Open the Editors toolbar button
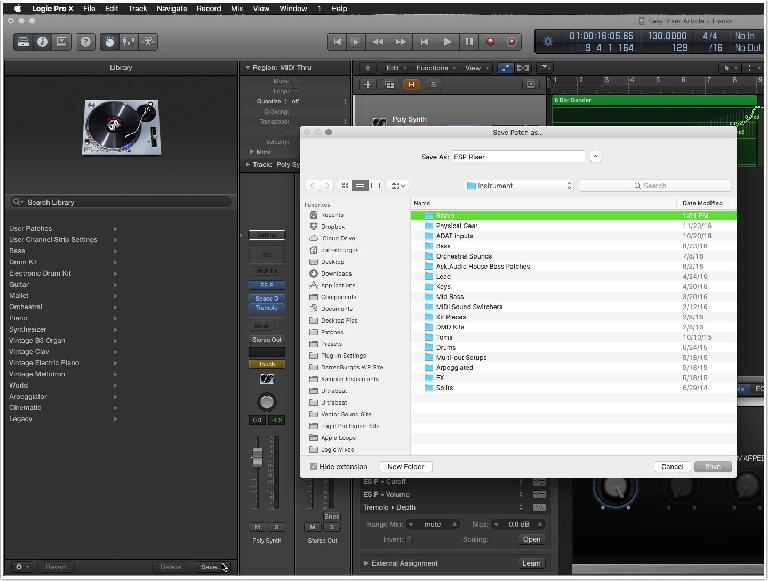This screenshot has width=768, height=581. tap(148, 42)
